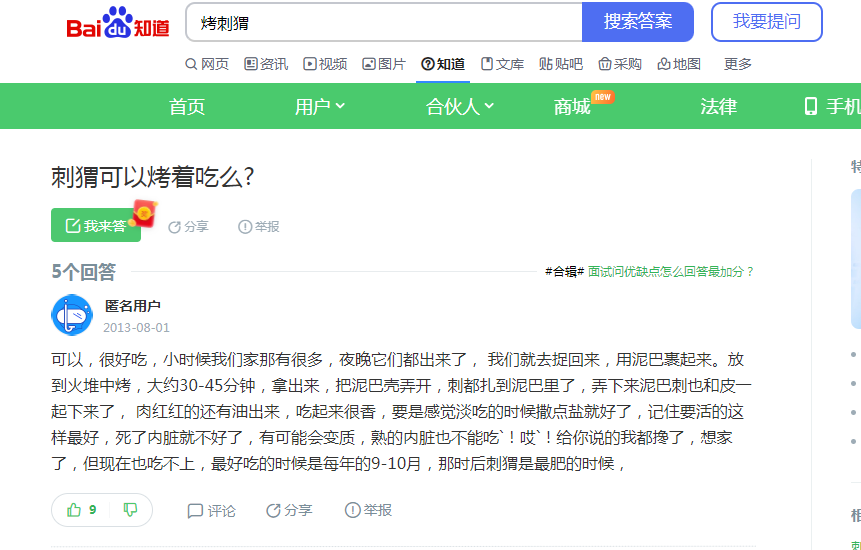Click the 我要提问 ask question button
The height and width of the screenshot is (550, 861).
[767, 22]
